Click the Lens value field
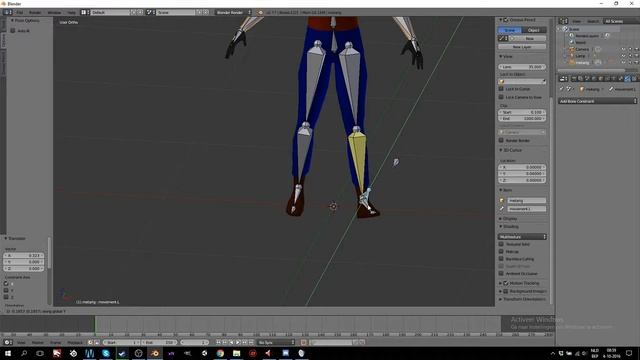640x360 pixels. click(522, 67)
